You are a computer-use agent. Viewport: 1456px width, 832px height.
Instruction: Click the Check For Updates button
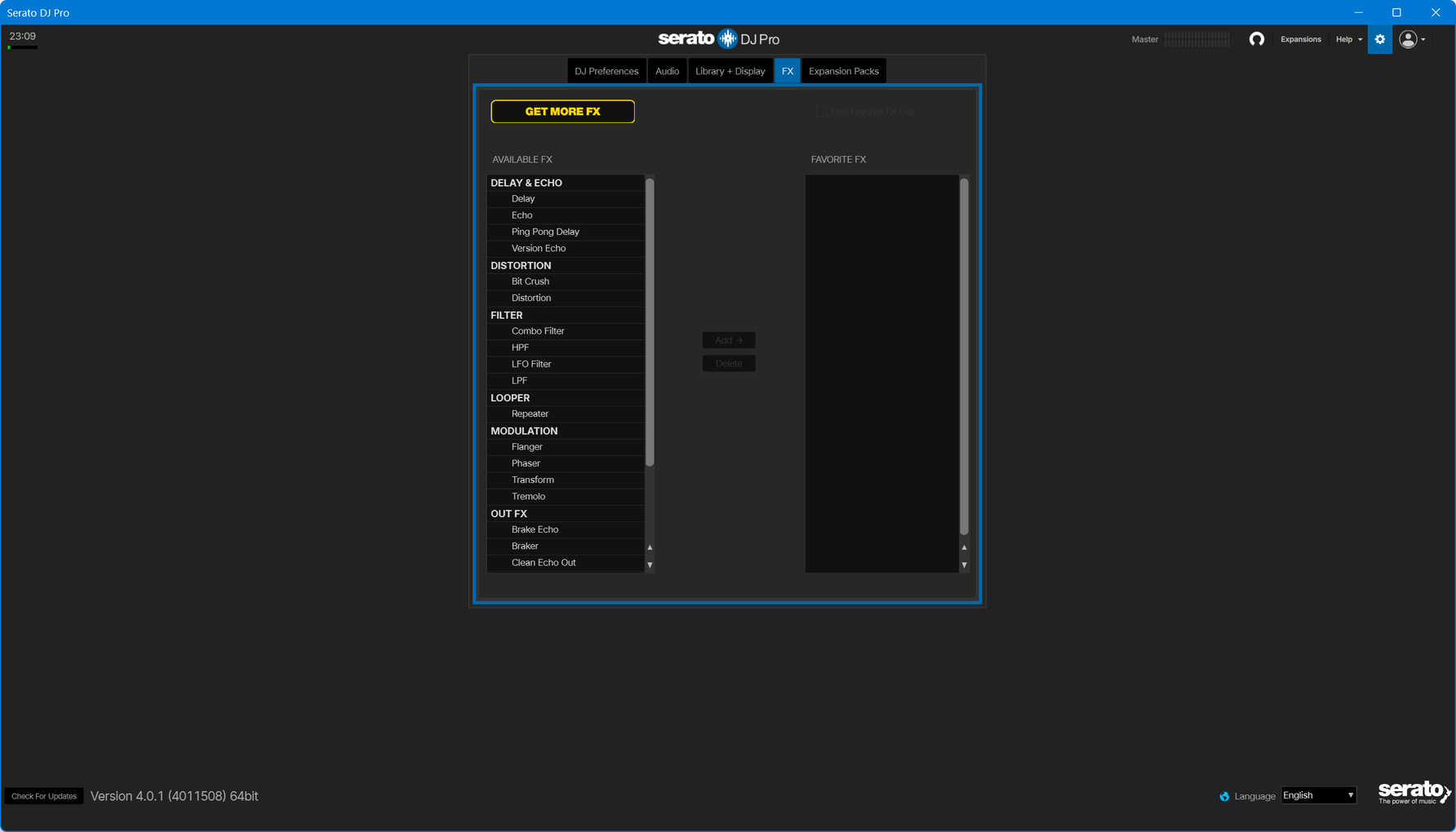44,796
